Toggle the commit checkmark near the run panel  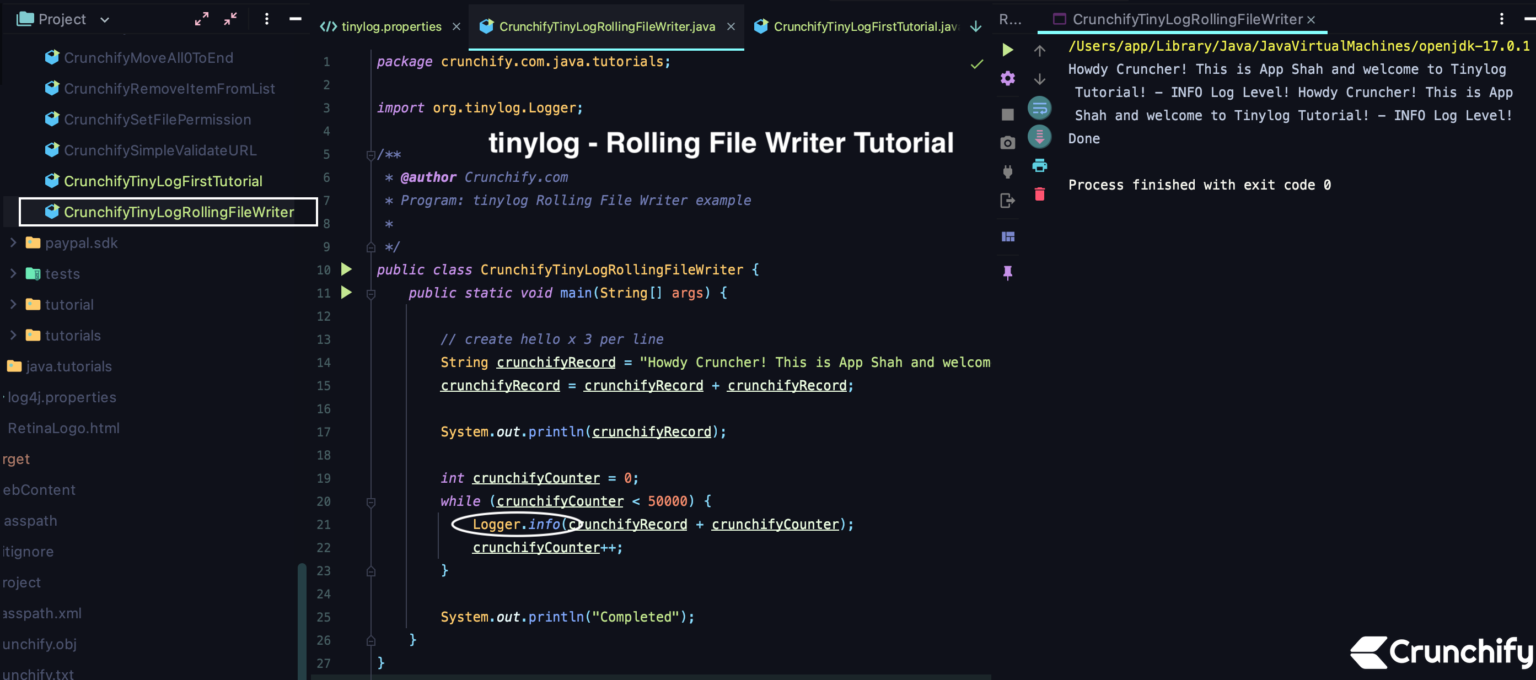click(977, 63)
